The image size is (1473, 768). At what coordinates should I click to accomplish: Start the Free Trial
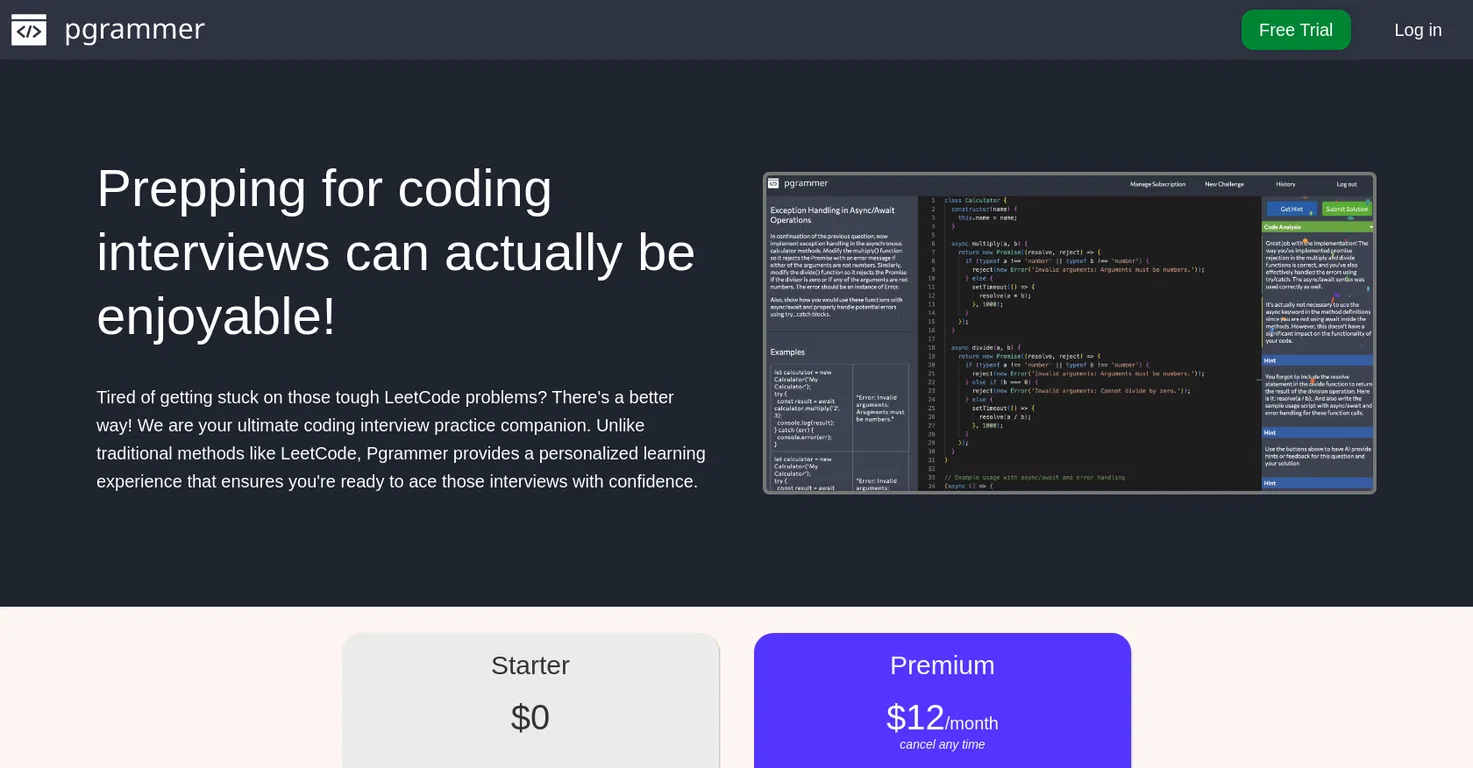click(x=1296, y=30)
